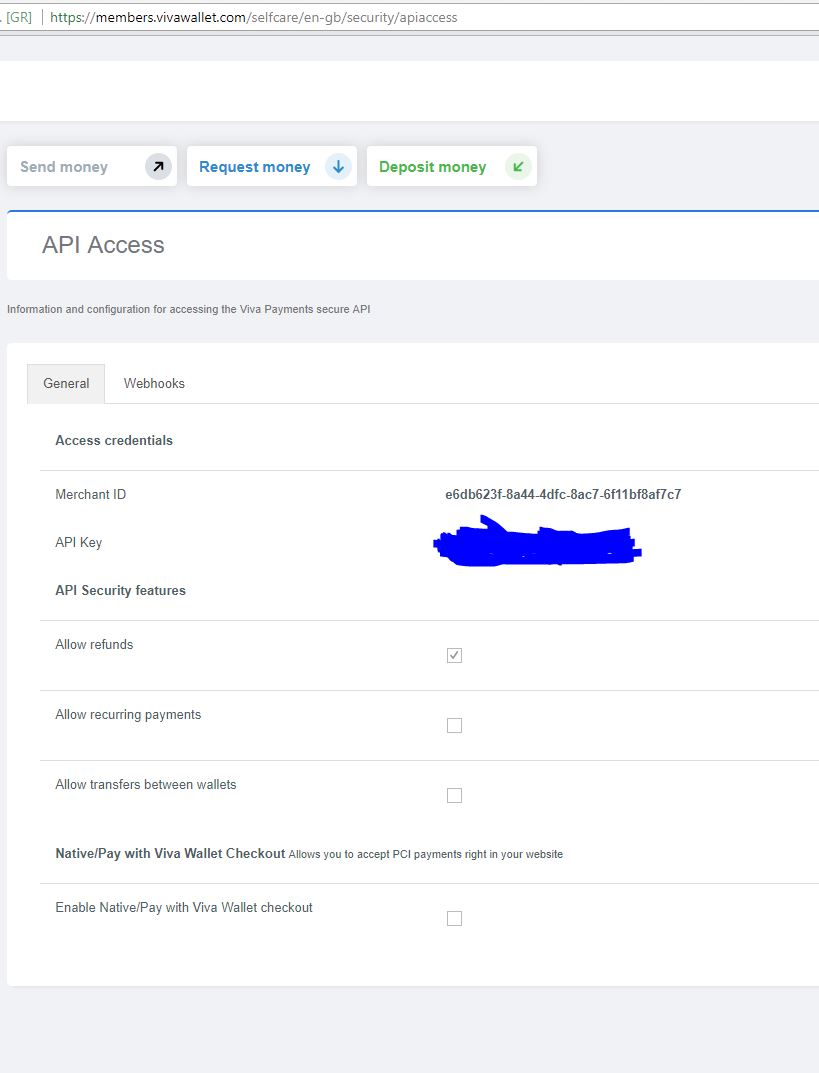Click the Send money circular arrow icon
The height and width of the screenshot is (1073, 819).
[158, 166]
